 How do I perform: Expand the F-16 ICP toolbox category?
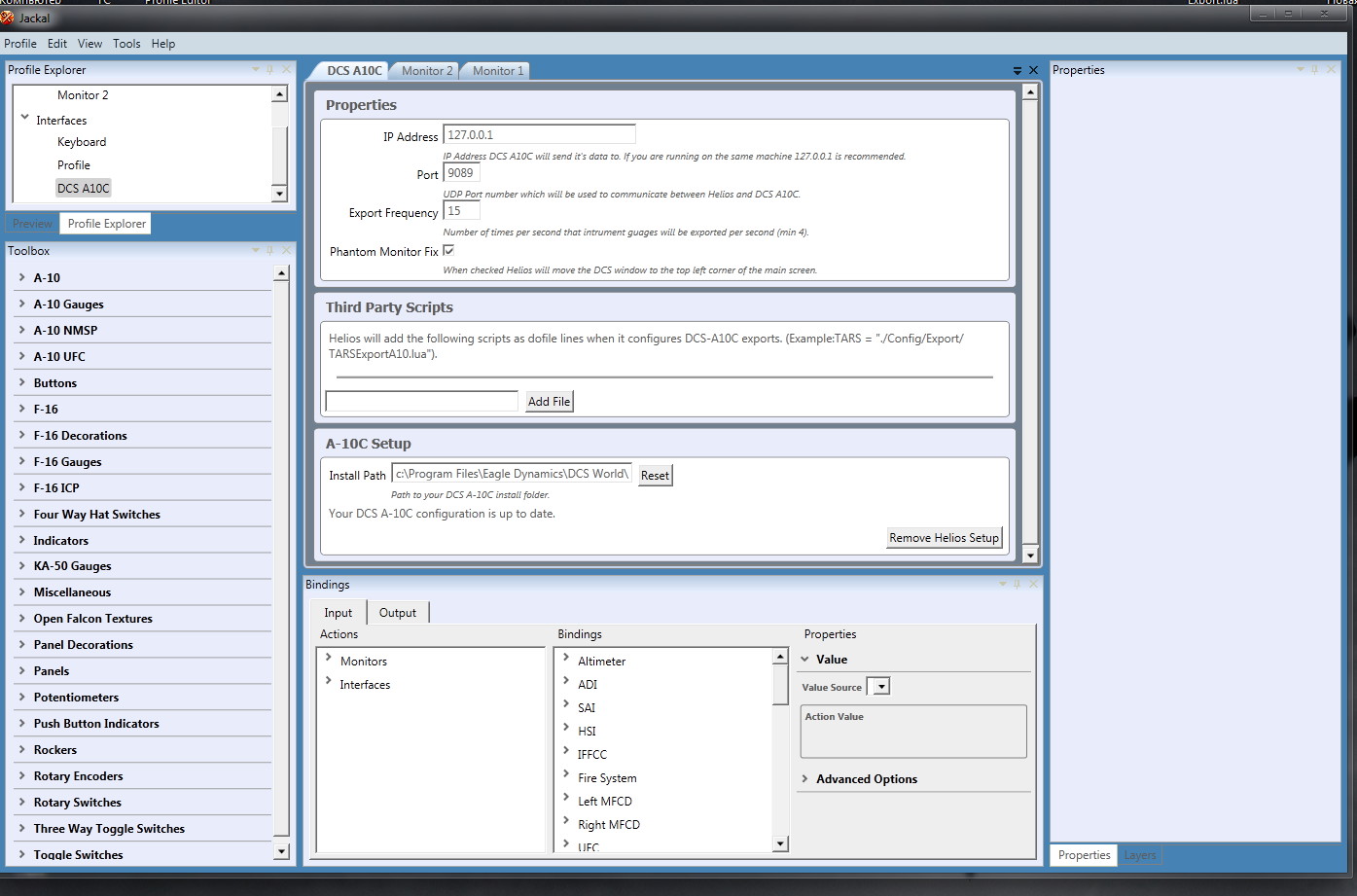[x=21, y=487]
